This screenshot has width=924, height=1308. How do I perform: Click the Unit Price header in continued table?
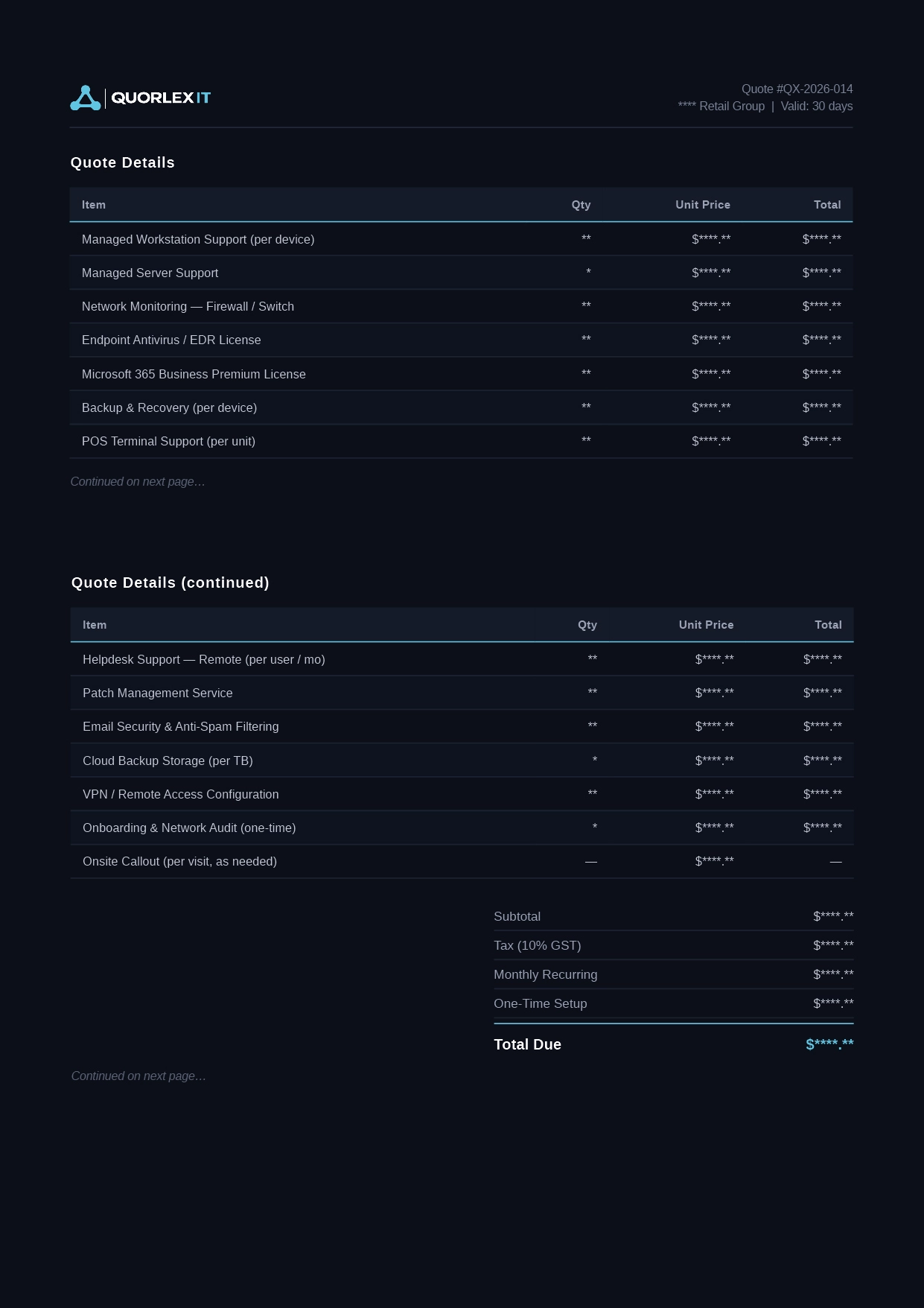706,625
